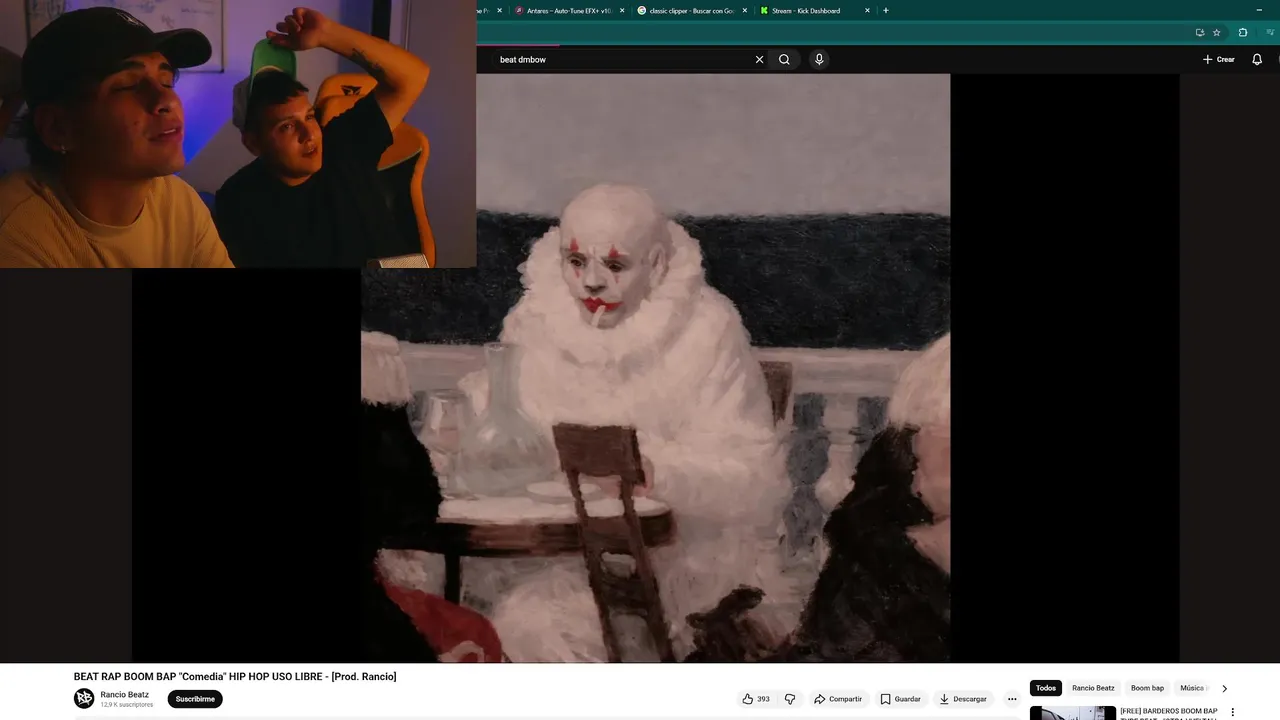Click the clown painting video player
Screen dimensions: 1280x720
click(655, 367)
